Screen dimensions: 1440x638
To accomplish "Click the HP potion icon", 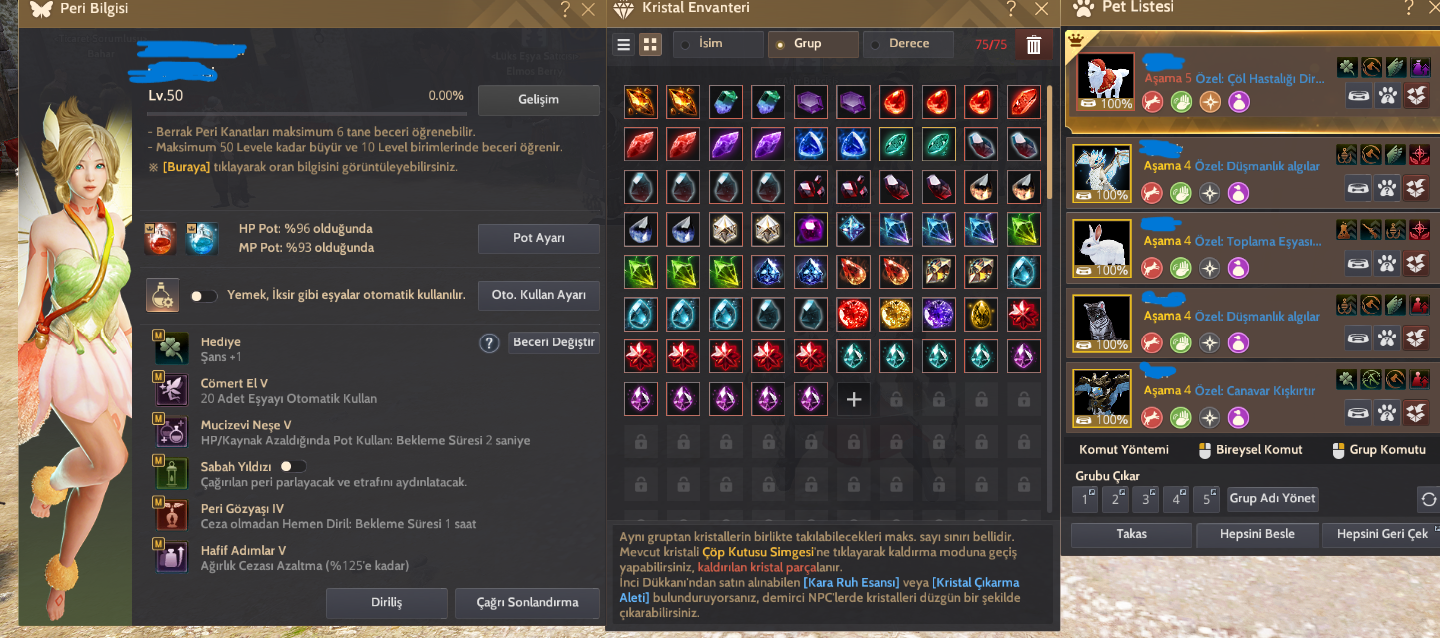I will [x=161, y=238].
